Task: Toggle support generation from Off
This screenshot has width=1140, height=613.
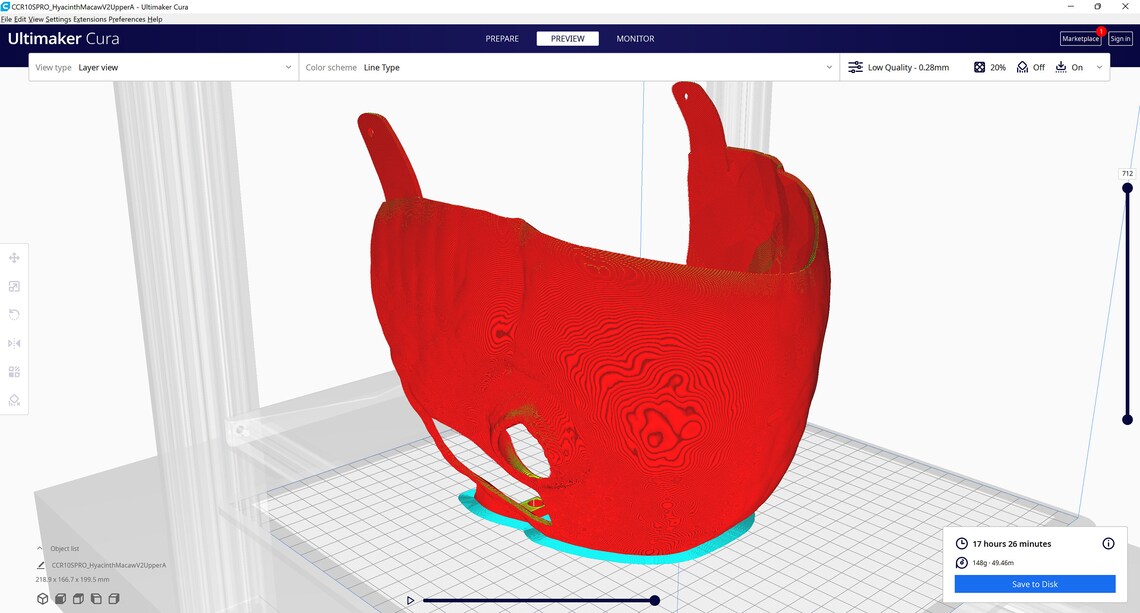Action: (x=1030, y=66)
